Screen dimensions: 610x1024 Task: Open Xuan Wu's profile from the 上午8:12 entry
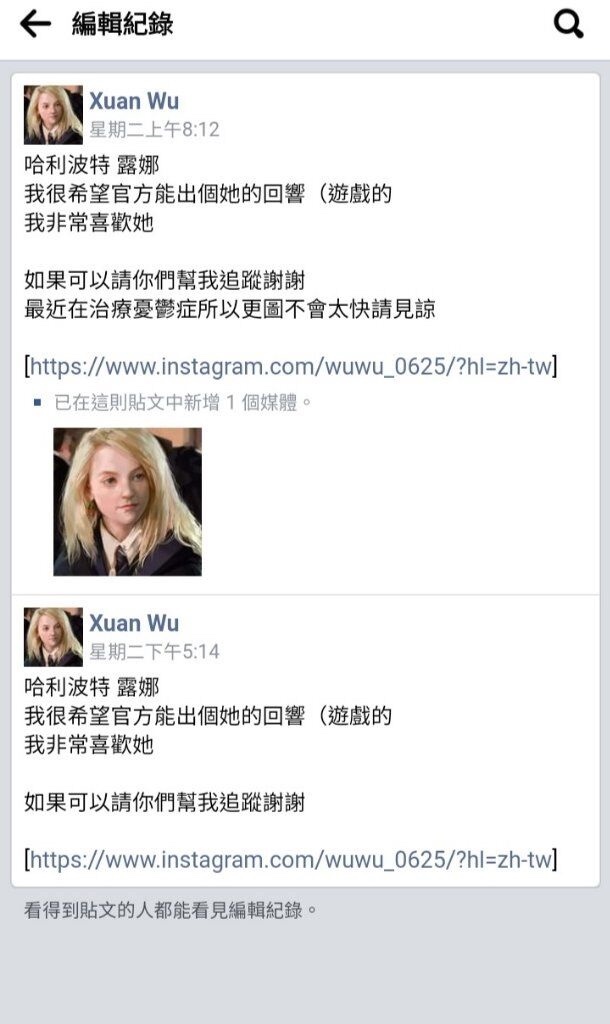pyautogui.click(x=134, y=101)
